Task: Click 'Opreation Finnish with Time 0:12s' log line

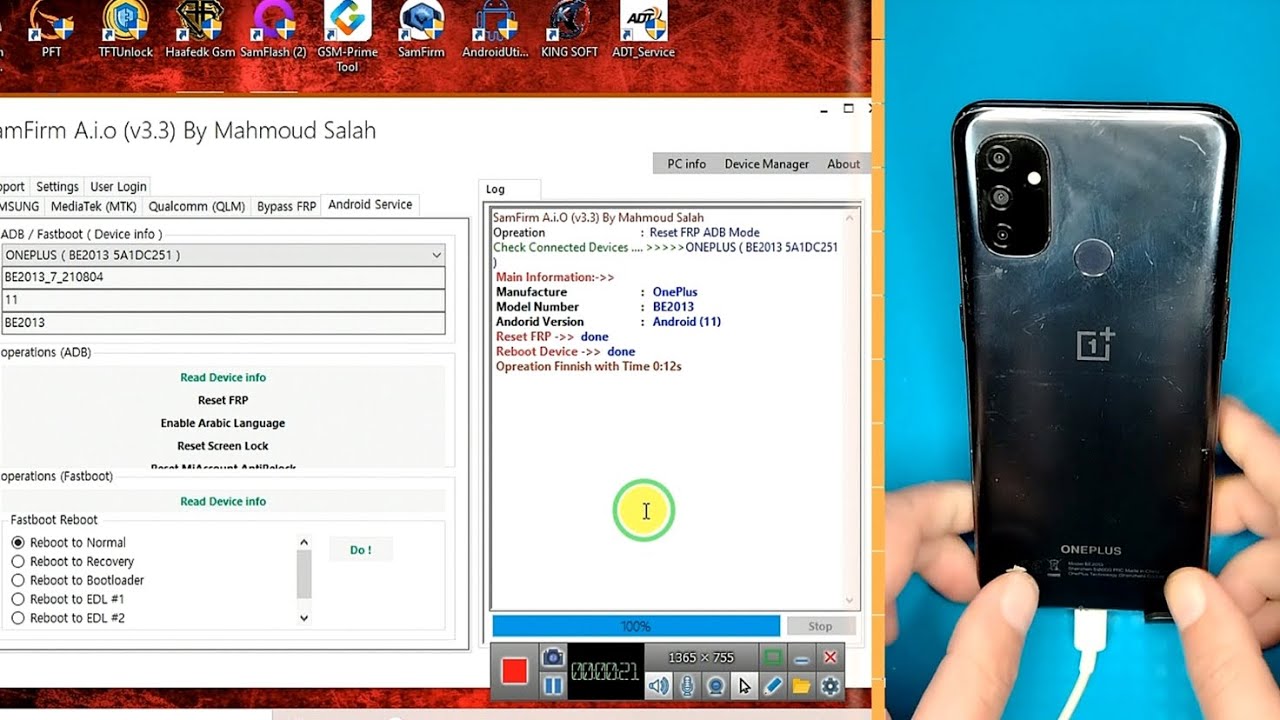Action: click(x=589, y=367)
